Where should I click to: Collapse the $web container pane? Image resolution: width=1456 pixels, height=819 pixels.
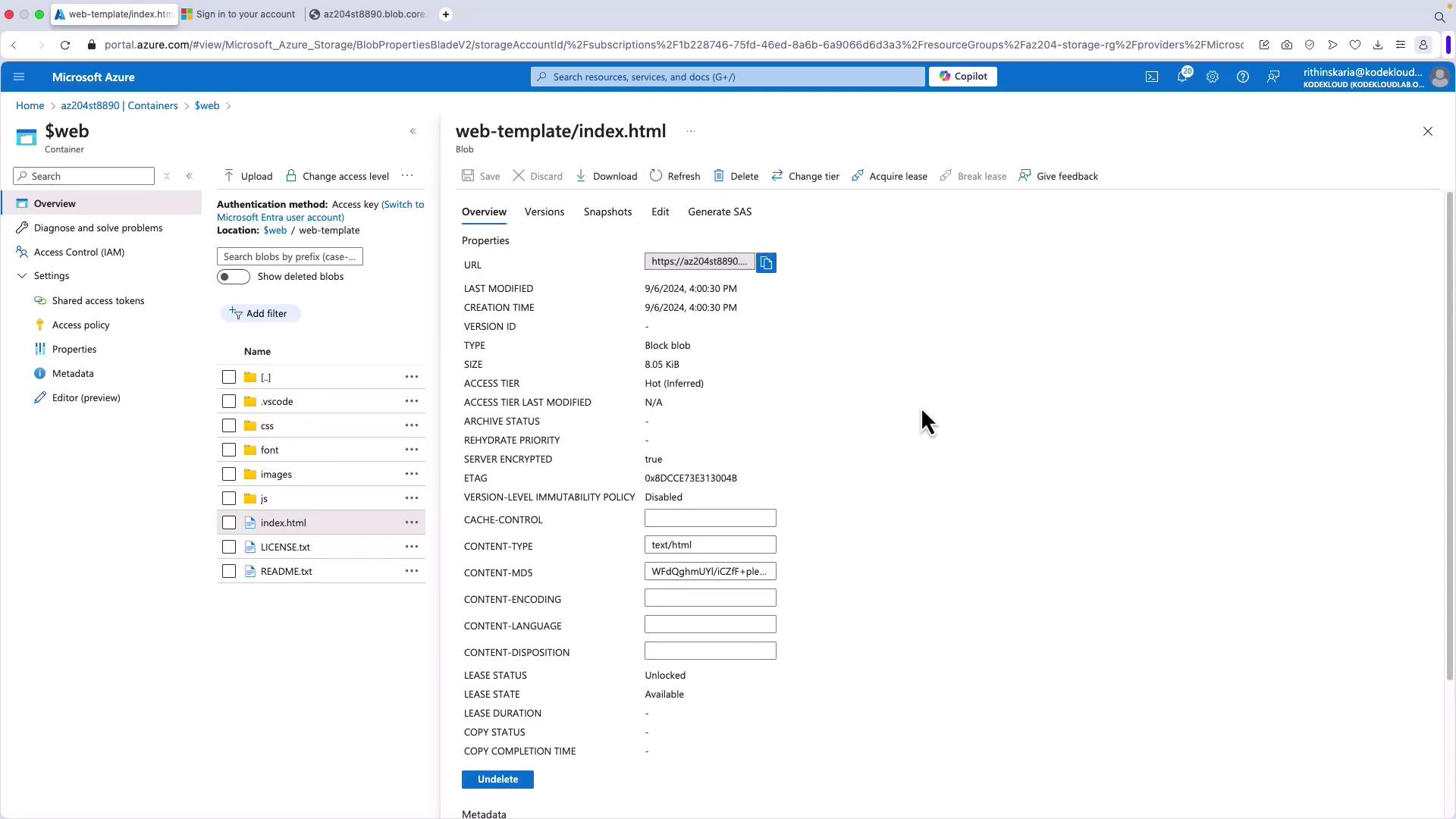[x=413, y=131]
